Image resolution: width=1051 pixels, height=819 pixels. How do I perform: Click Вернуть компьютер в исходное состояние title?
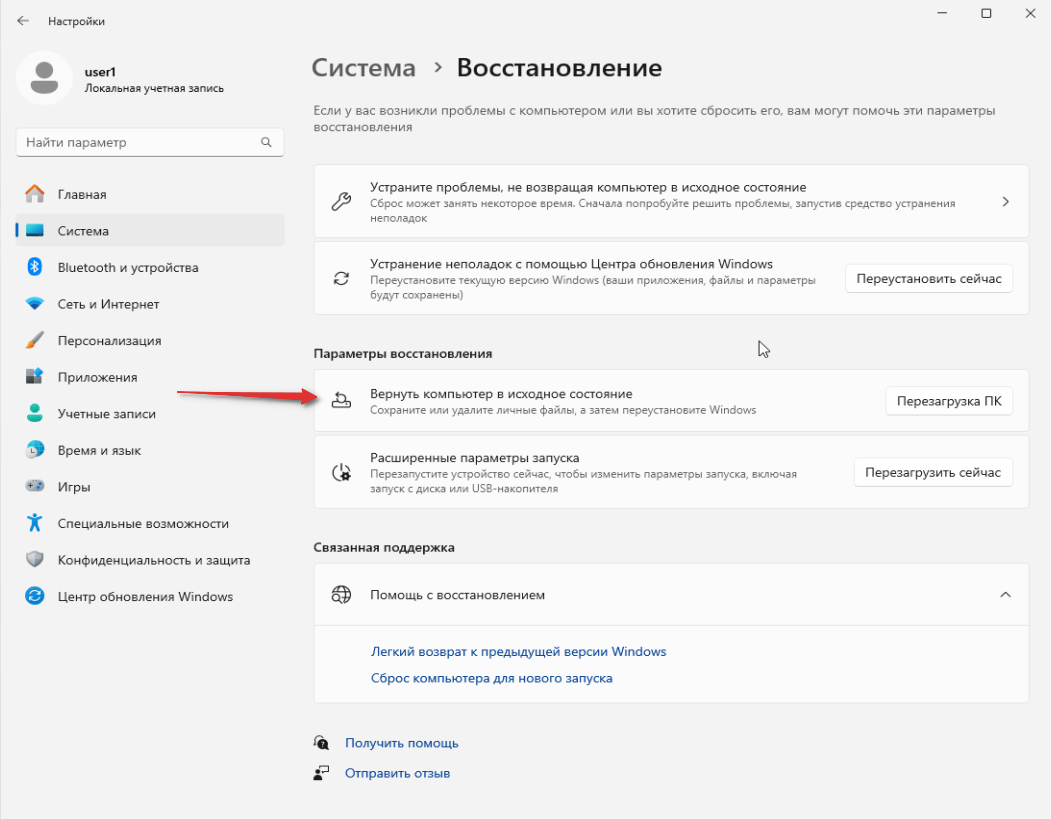501,393
